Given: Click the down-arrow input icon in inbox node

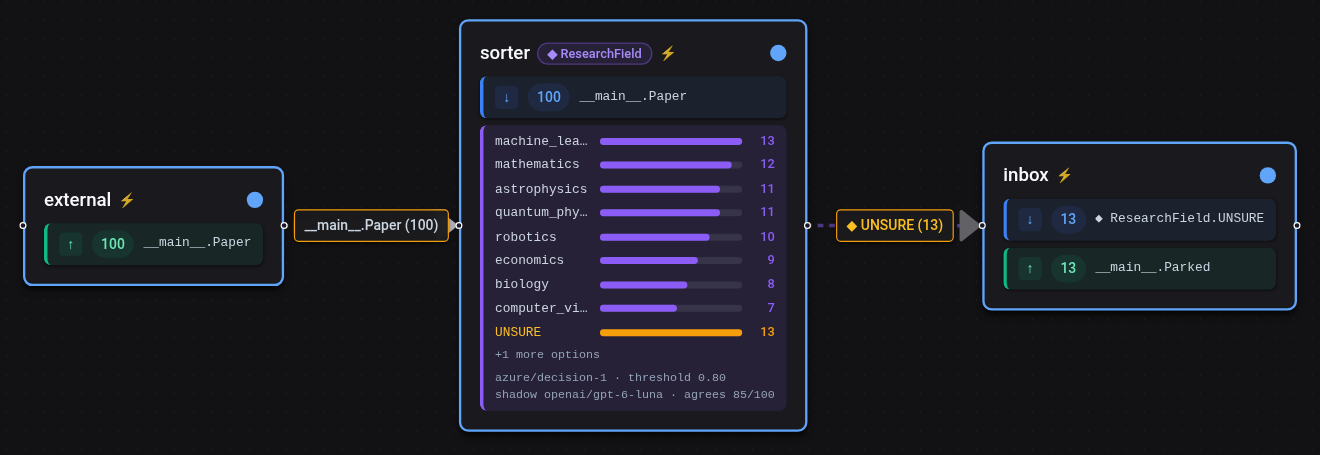Looking at the screenshot, I should point(1030,219).
